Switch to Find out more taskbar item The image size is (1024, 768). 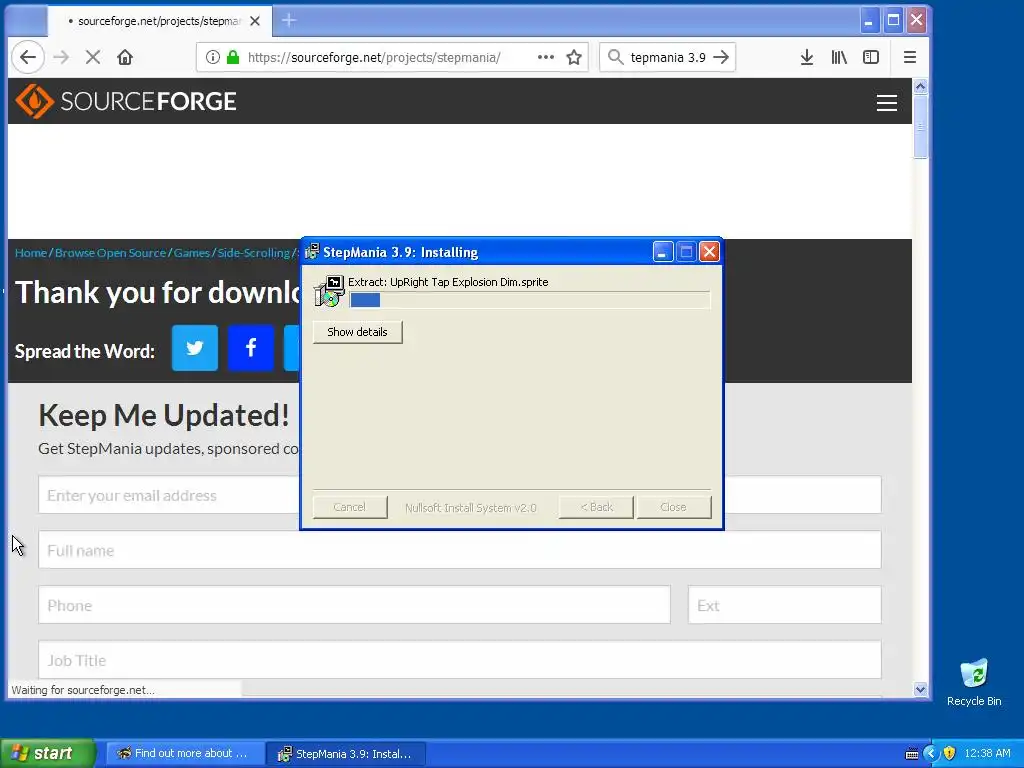(184, 753)
